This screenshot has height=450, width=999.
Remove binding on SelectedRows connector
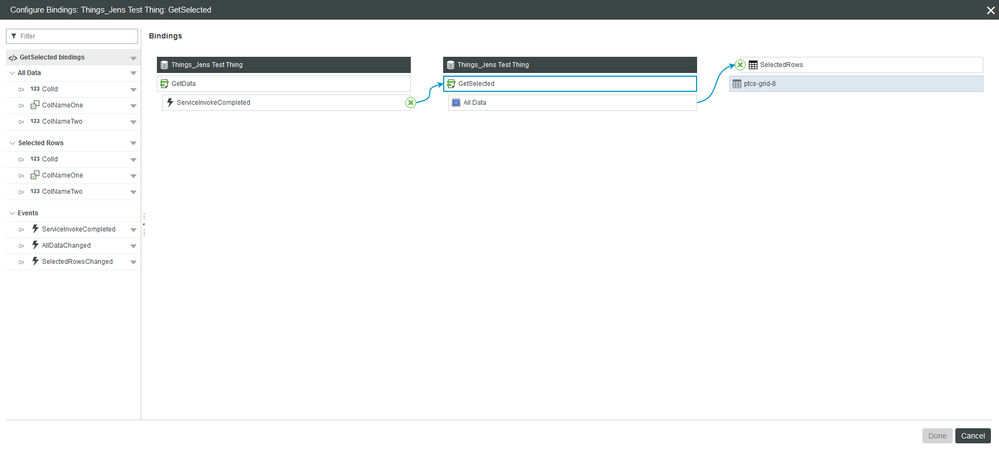click(740, 65)
